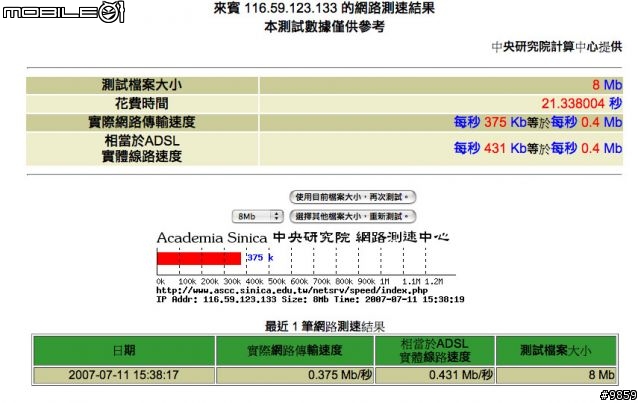Viewport: 640px width, 403px height.
Task: Click the Mobile01 logo
Action: click(63, 12)
